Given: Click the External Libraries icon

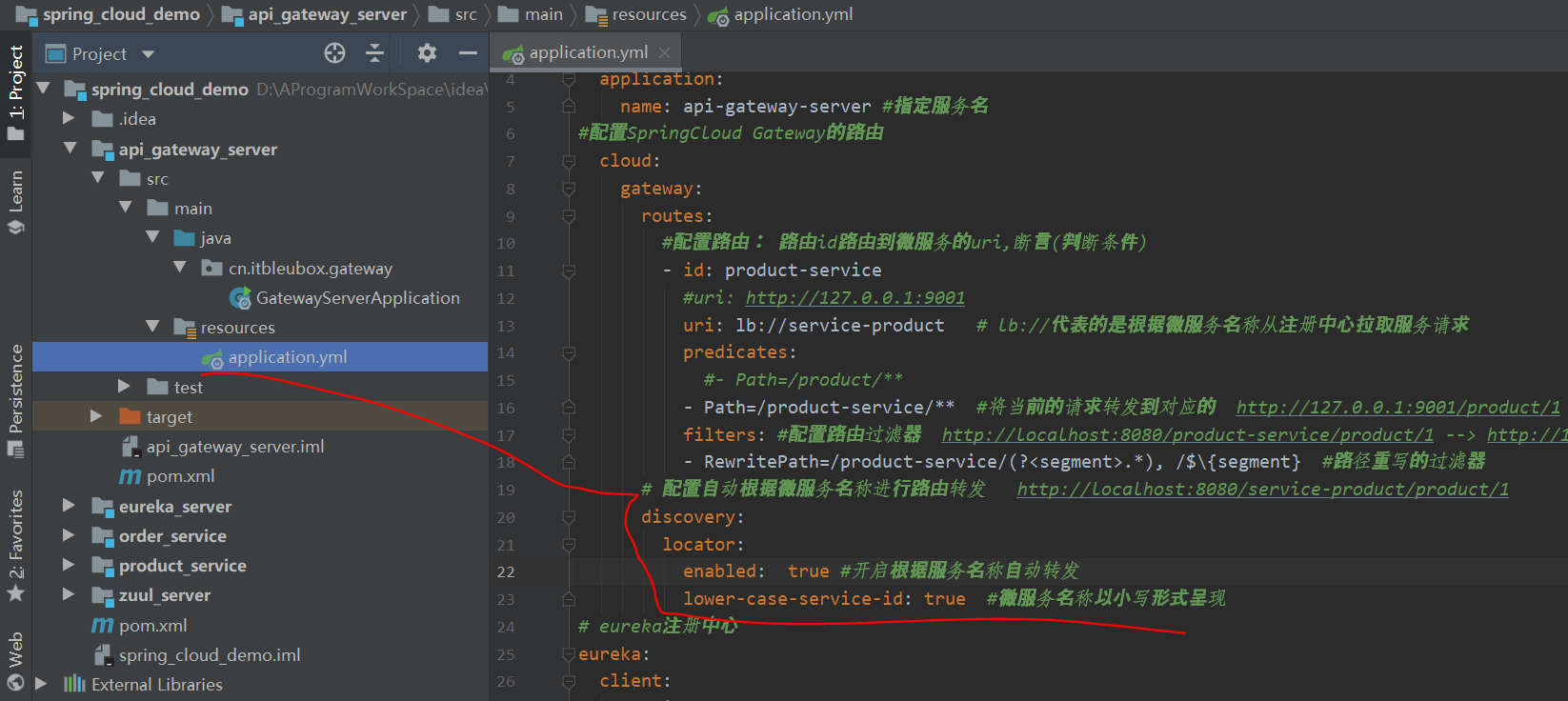Looking at the screenshot, I should coord(74,684).
